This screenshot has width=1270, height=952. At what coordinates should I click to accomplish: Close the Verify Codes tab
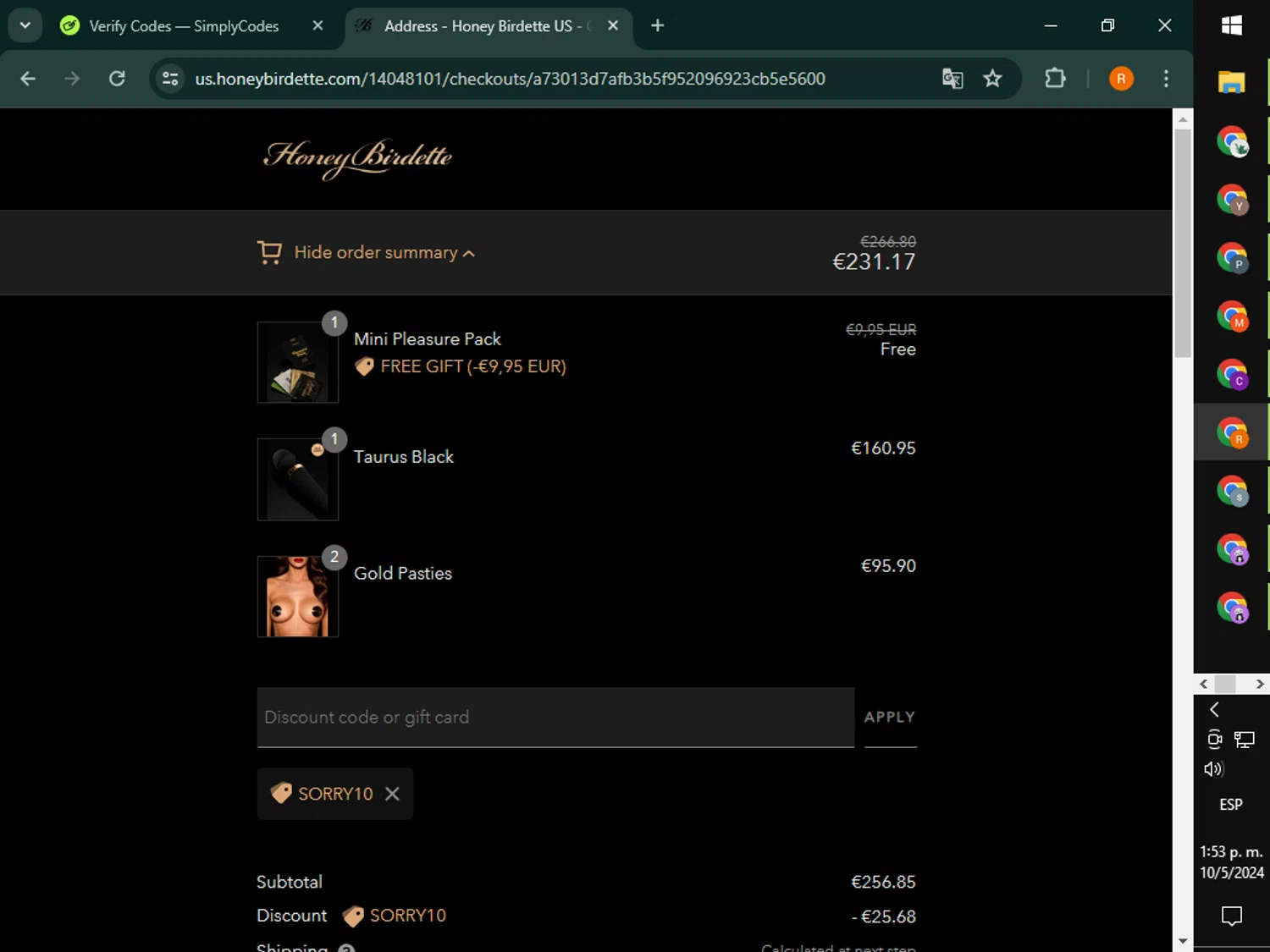[317, 26]
